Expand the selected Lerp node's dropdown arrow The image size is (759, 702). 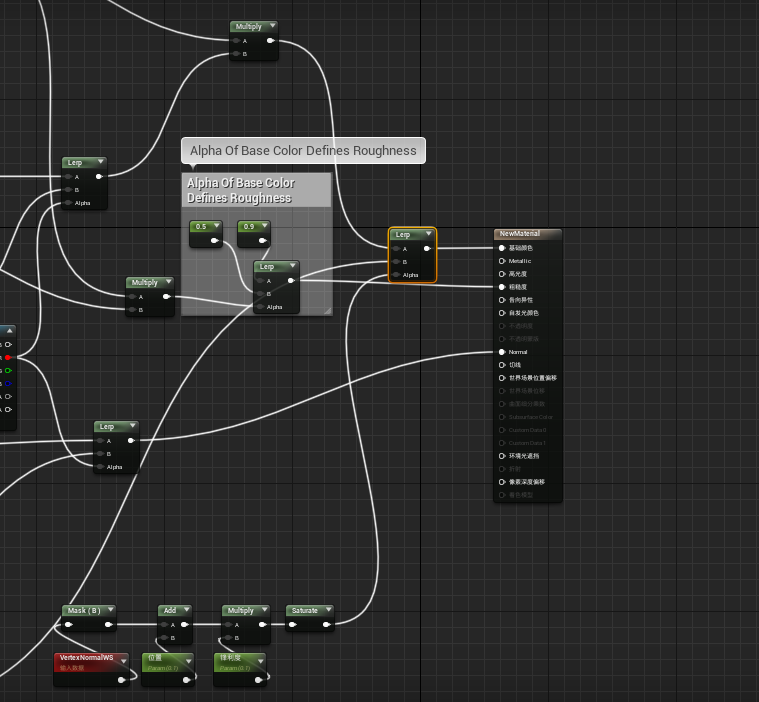pyautogui.click(x=428, y=234)
